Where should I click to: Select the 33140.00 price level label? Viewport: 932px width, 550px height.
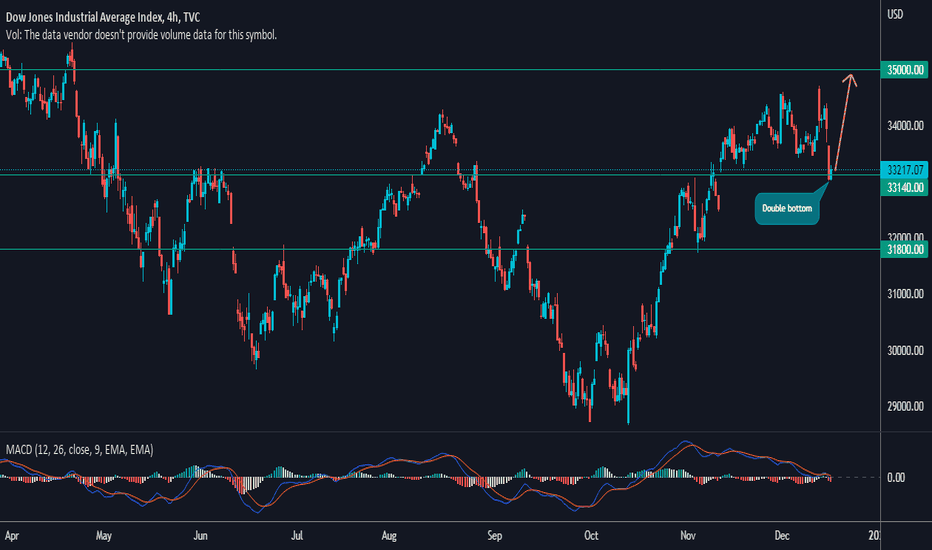point(904,188)
